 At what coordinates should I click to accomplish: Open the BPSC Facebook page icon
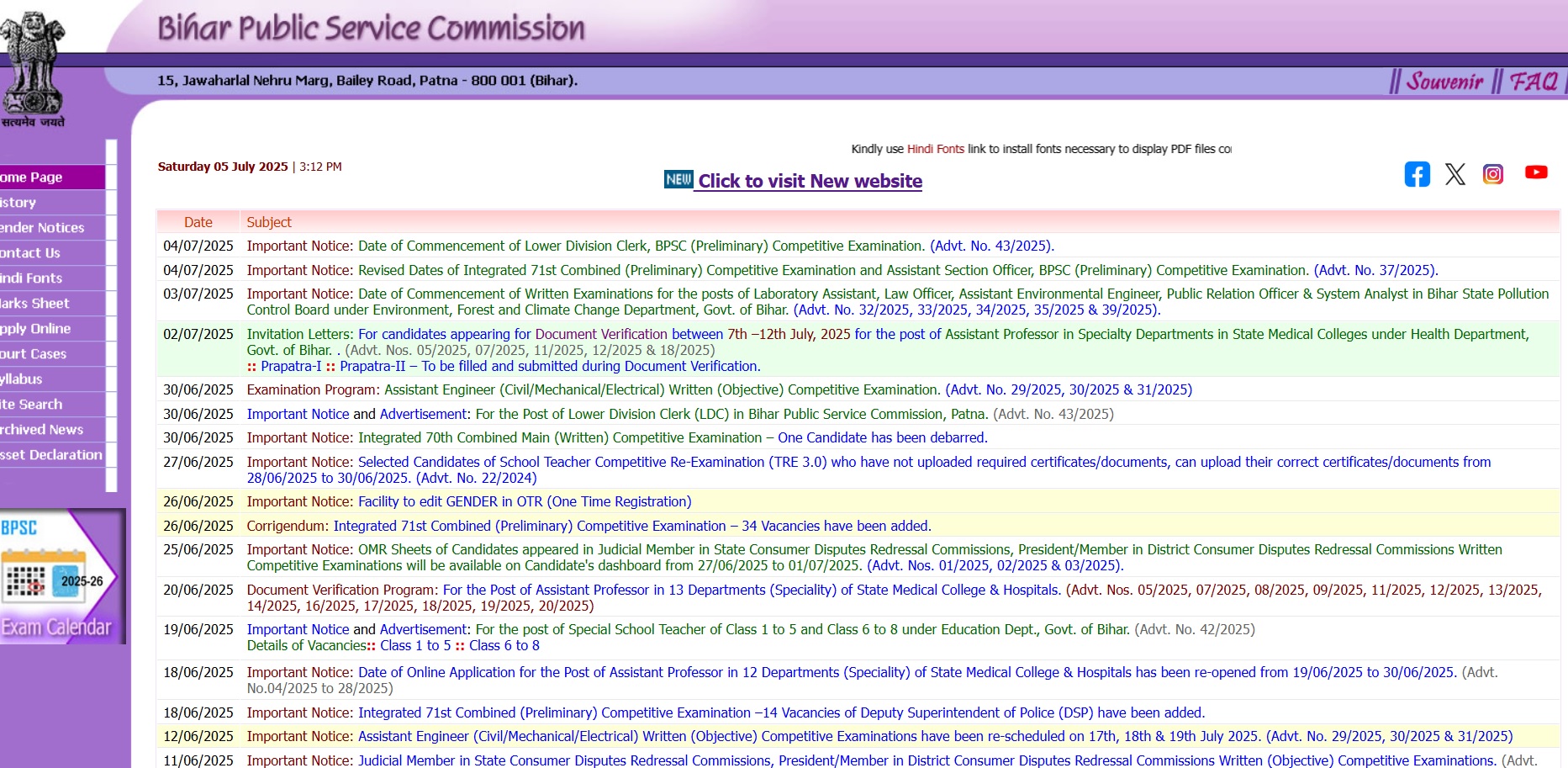pos(1418,174)
